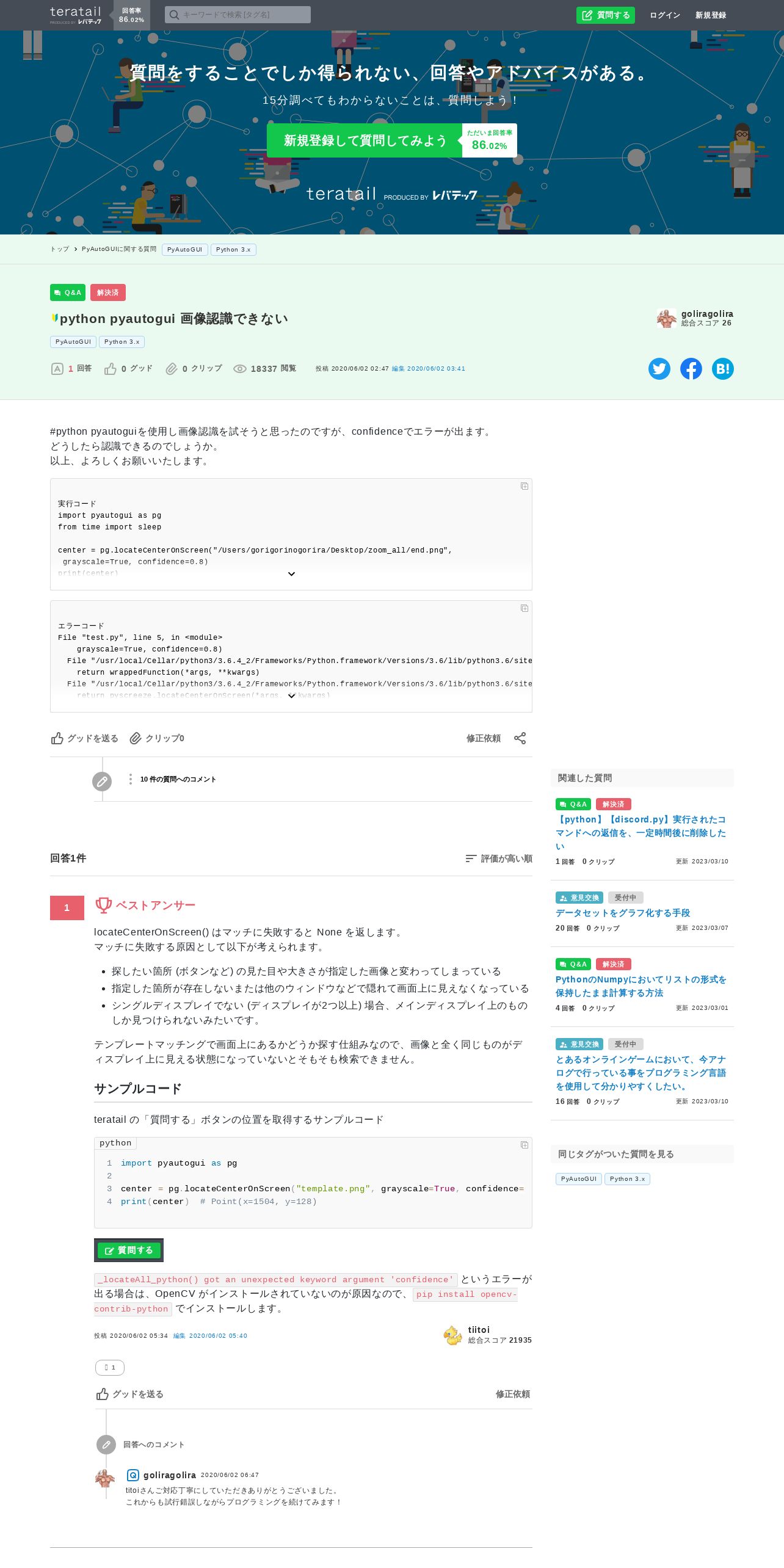Click the teratail logo in header

click(x=76, y=15)
